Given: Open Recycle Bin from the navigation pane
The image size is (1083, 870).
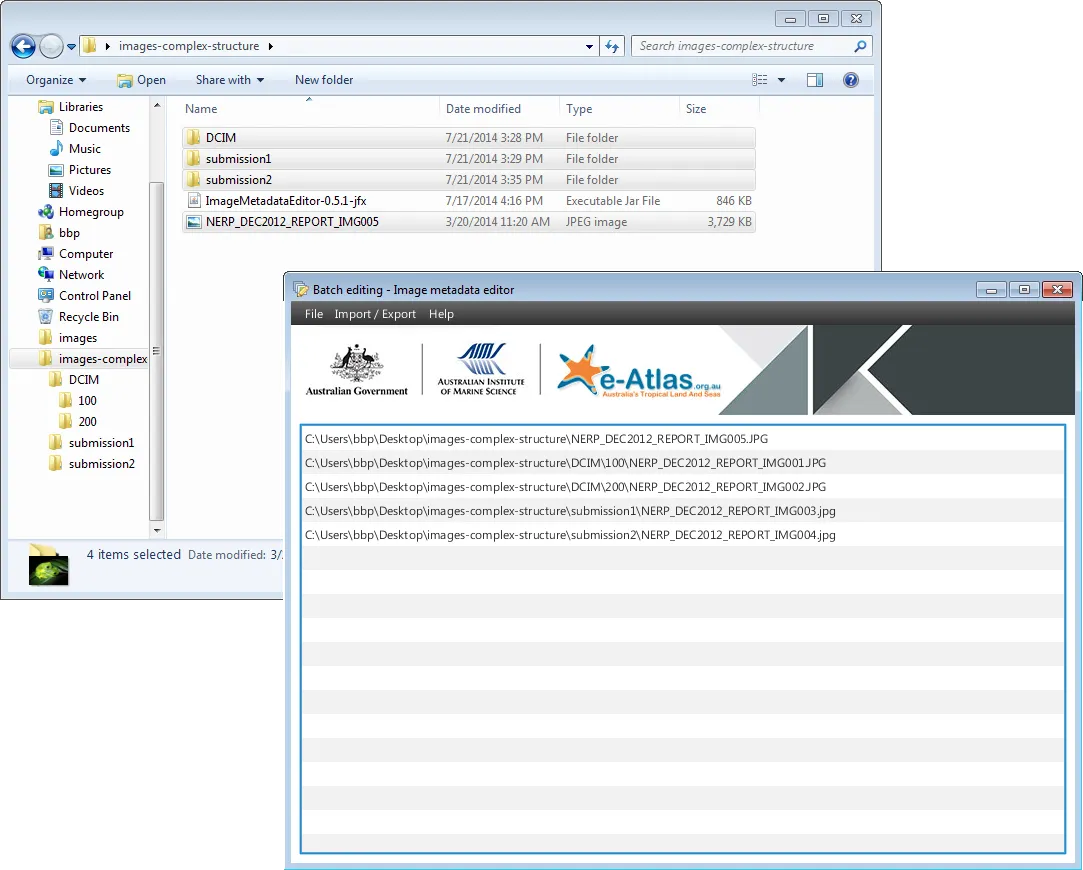Looking at the screenshot, I should point(79,317).
